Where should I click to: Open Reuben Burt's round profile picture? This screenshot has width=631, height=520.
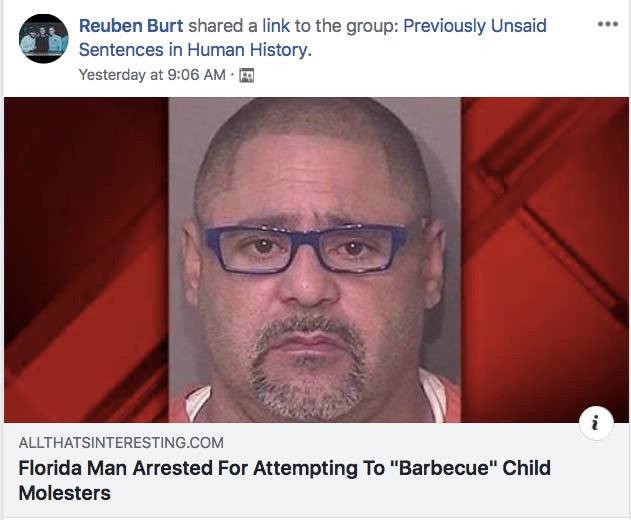[43, 39]
